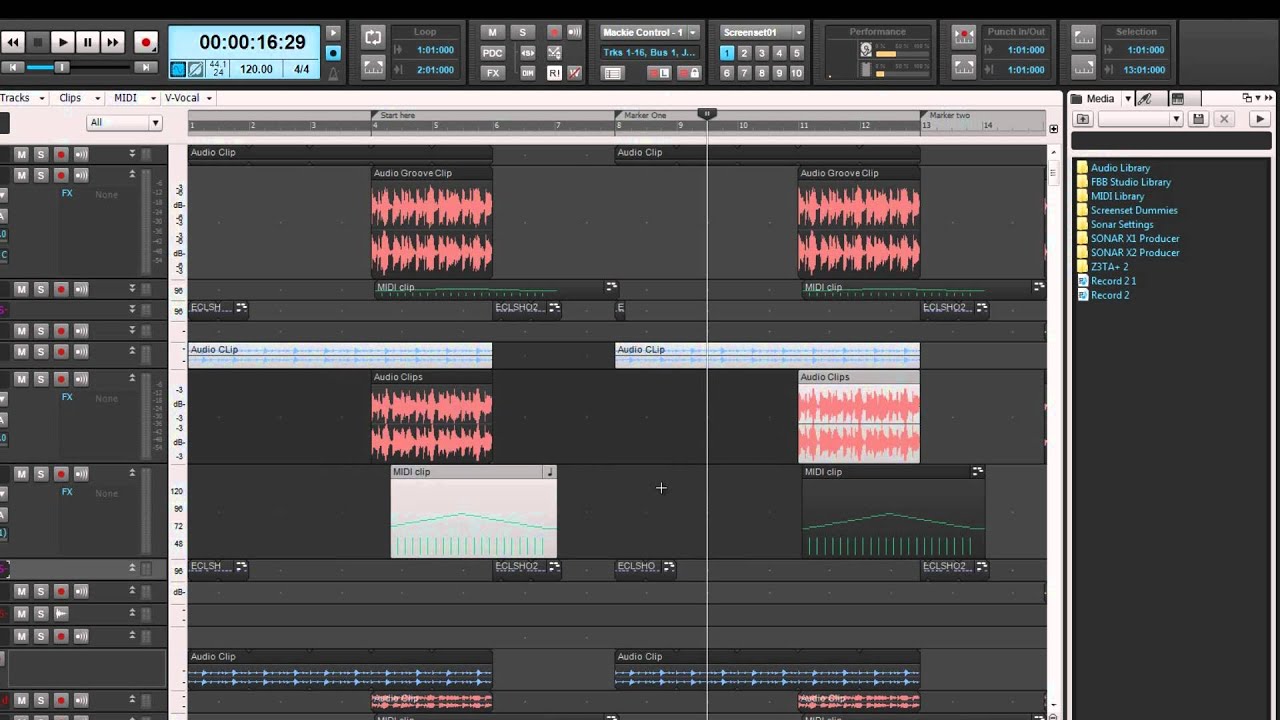Open Media tab dropdown arrow
Screen dimensions: 1280x720
pyautogui.click(x=1127, y=98)
